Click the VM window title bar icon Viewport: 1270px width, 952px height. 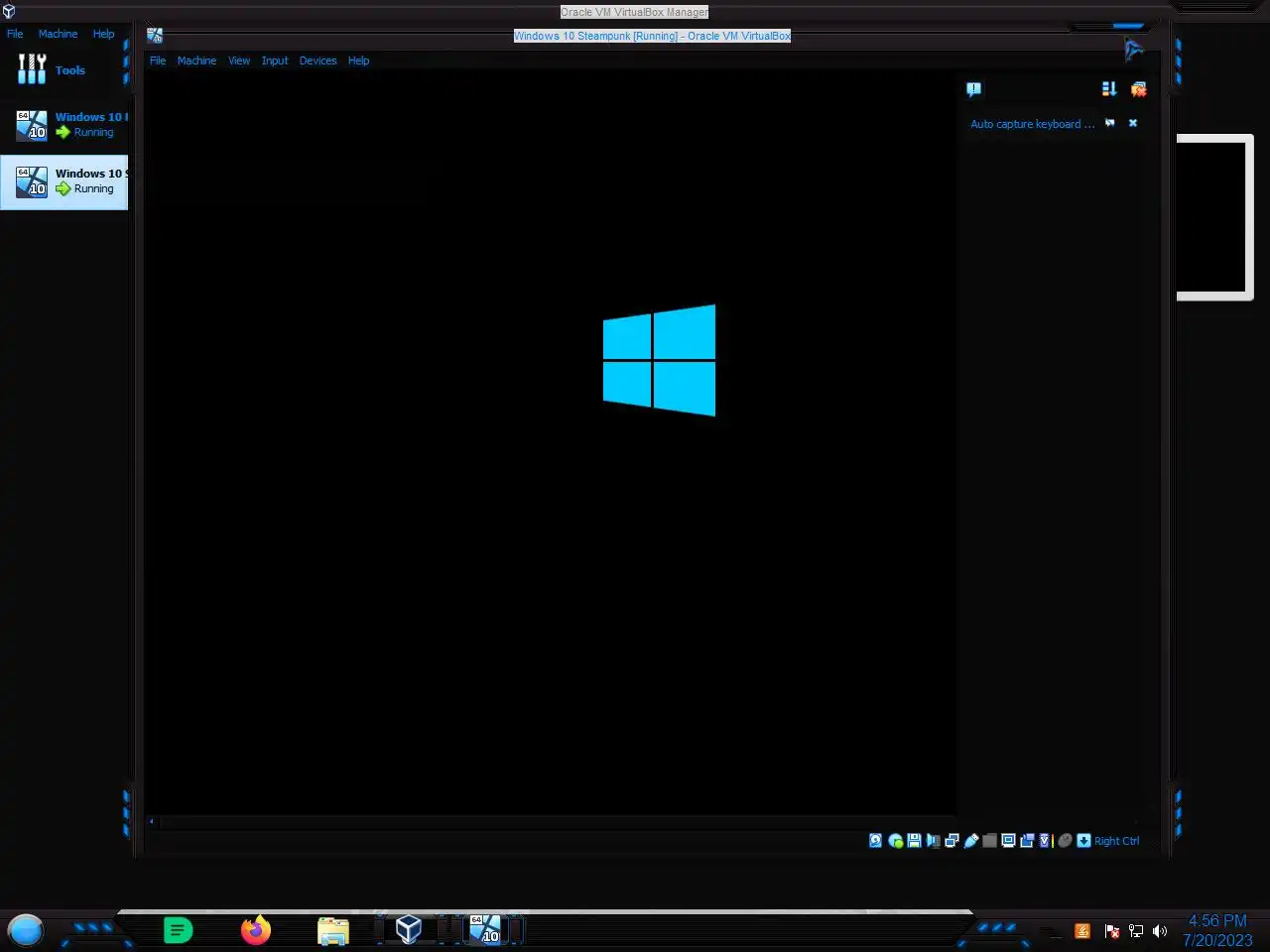pyautogui.click(x=155, y=36)
